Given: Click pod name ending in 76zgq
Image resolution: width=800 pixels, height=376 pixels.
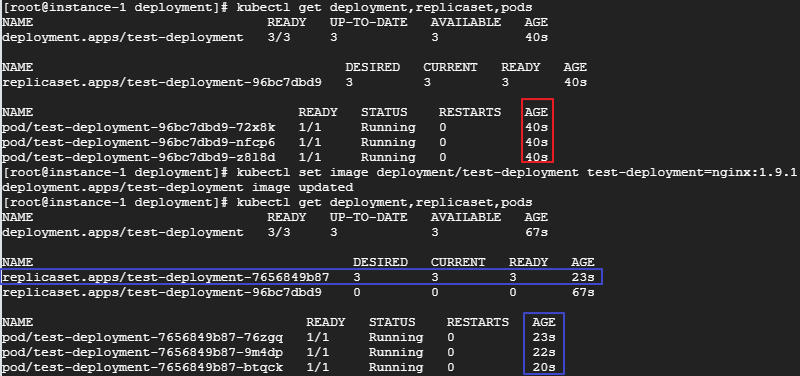Looking at the screenshot, I should 143,337.
